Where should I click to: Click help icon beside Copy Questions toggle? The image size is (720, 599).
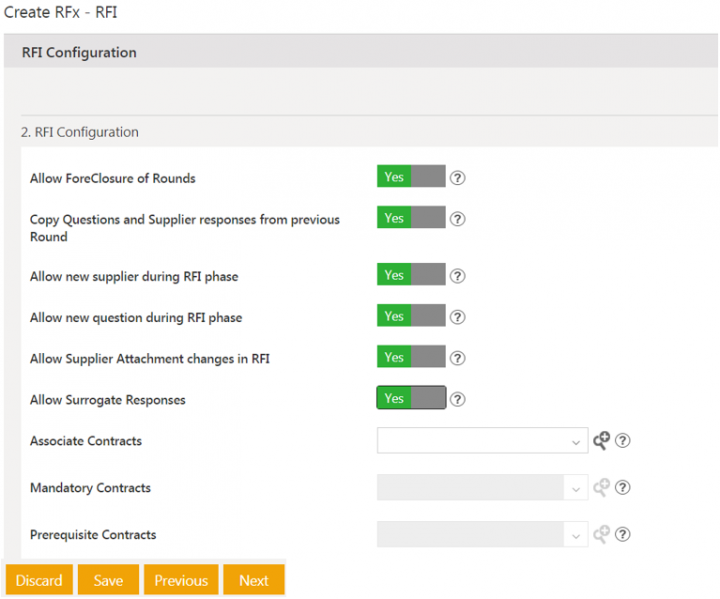point(458,219)
